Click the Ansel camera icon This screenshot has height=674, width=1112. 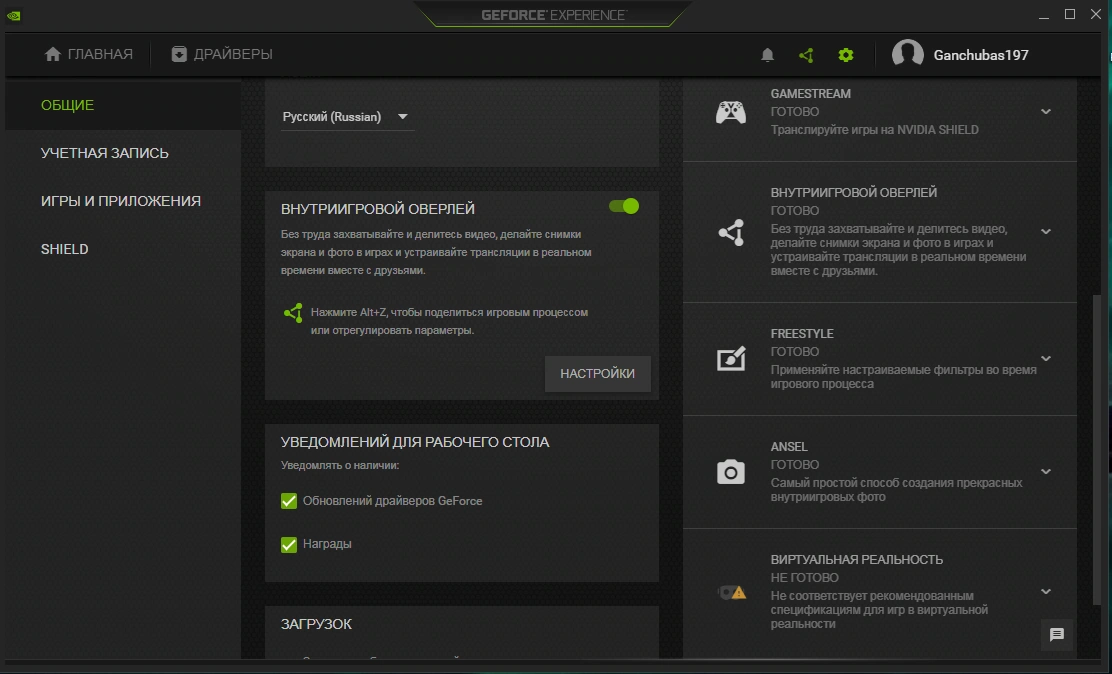pos(731,472)
